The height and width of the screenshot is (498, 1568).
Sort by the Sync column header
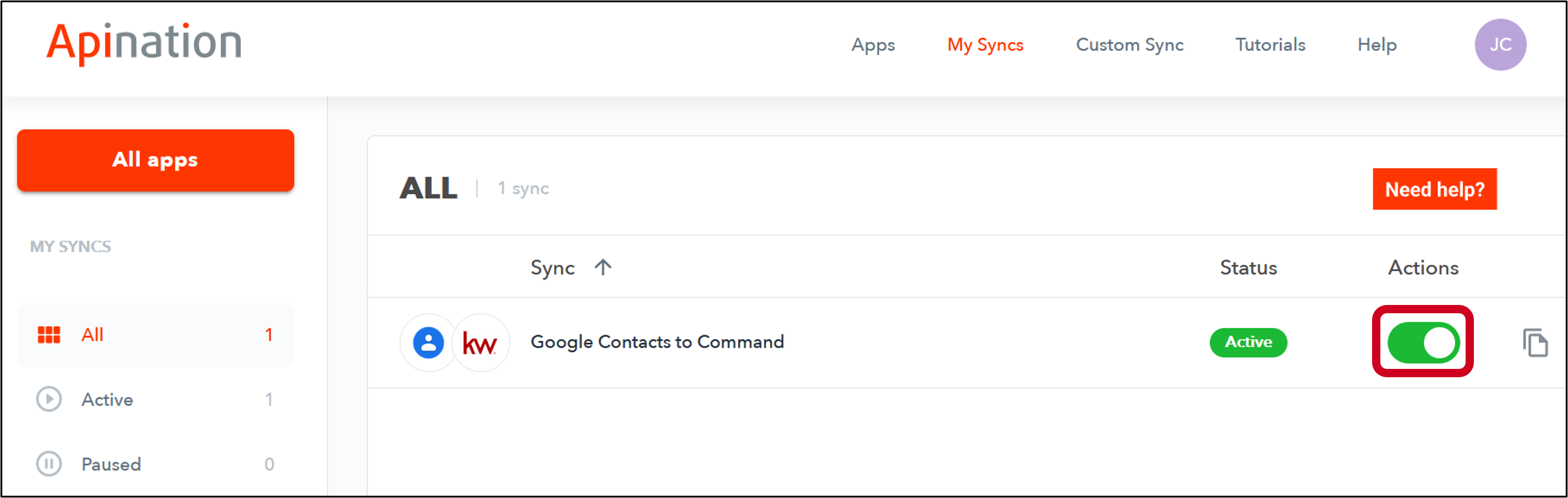[x=552, y=268]
